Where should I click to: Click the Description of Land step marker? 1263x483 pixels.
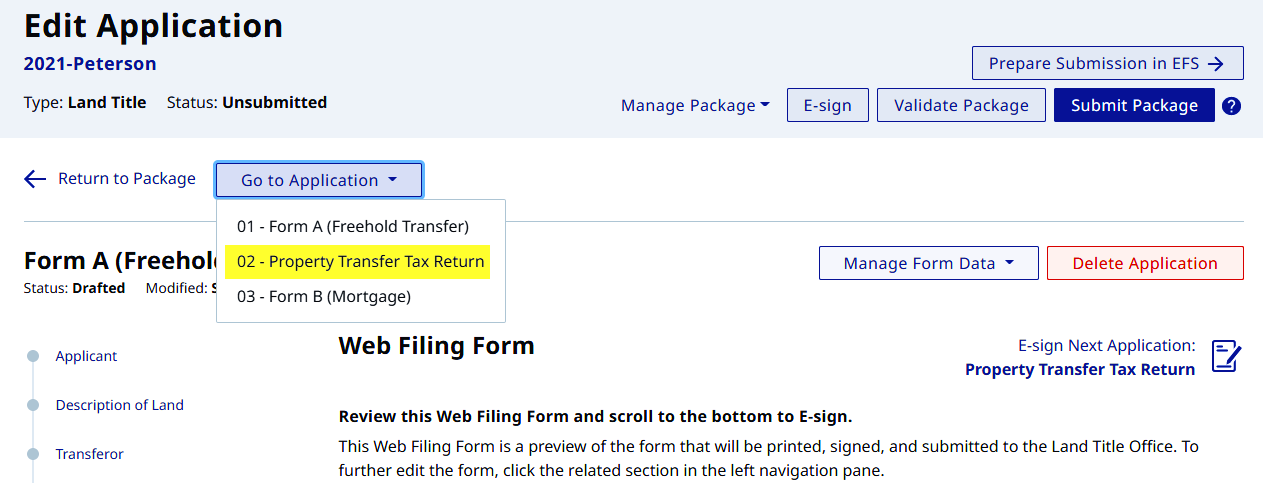(x=33, y=405)
